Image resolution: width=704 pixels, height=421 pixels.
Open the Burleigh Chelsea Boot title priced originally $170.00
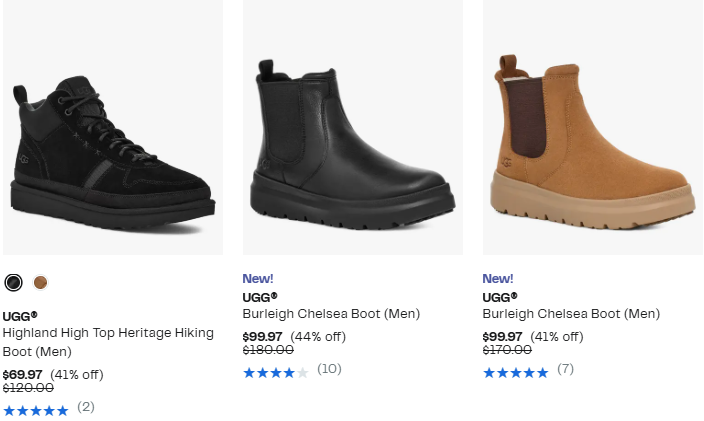pos(571,314)
